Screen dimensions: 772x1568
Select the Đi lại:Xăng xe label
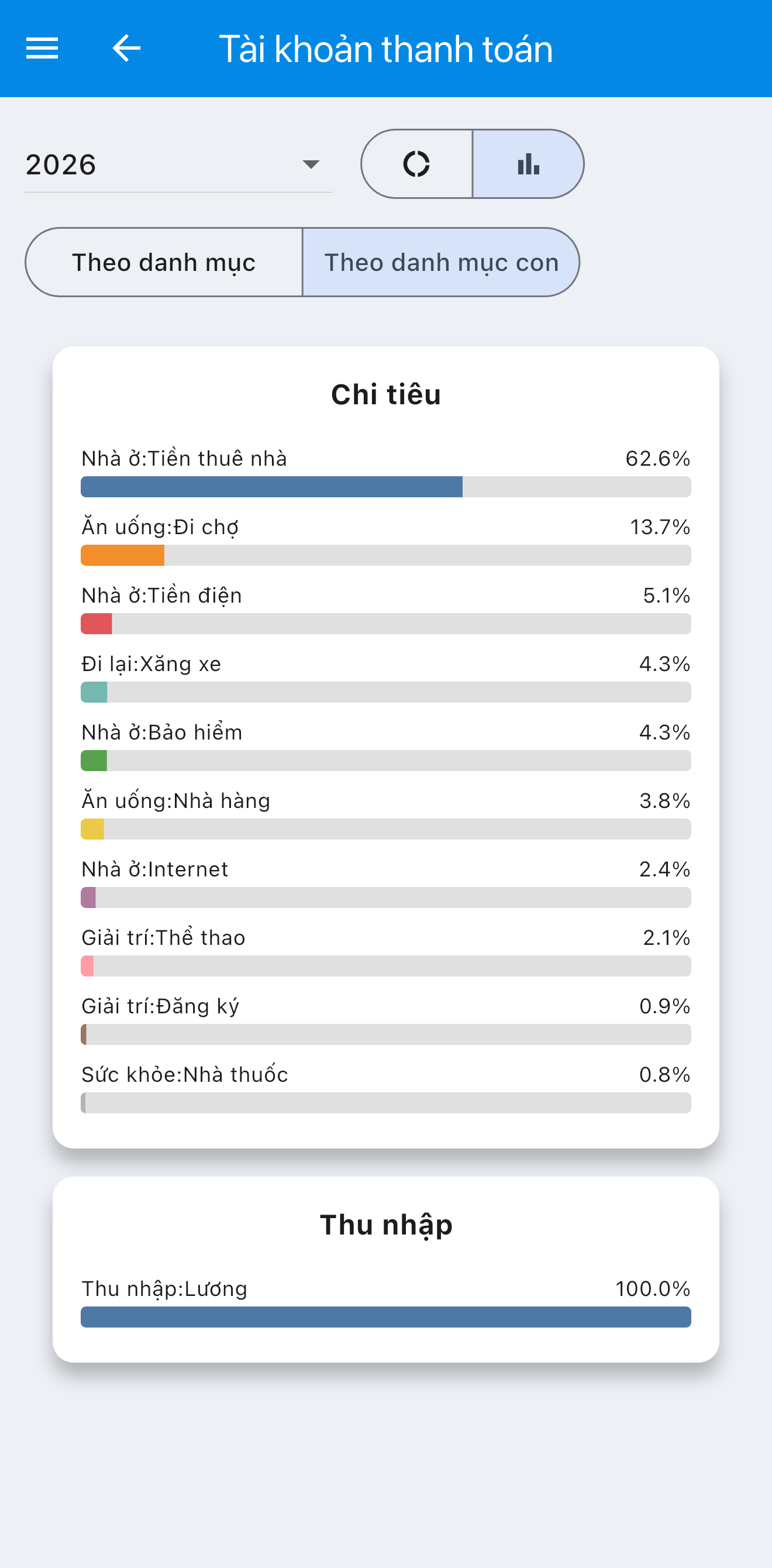tap(151, 663)
